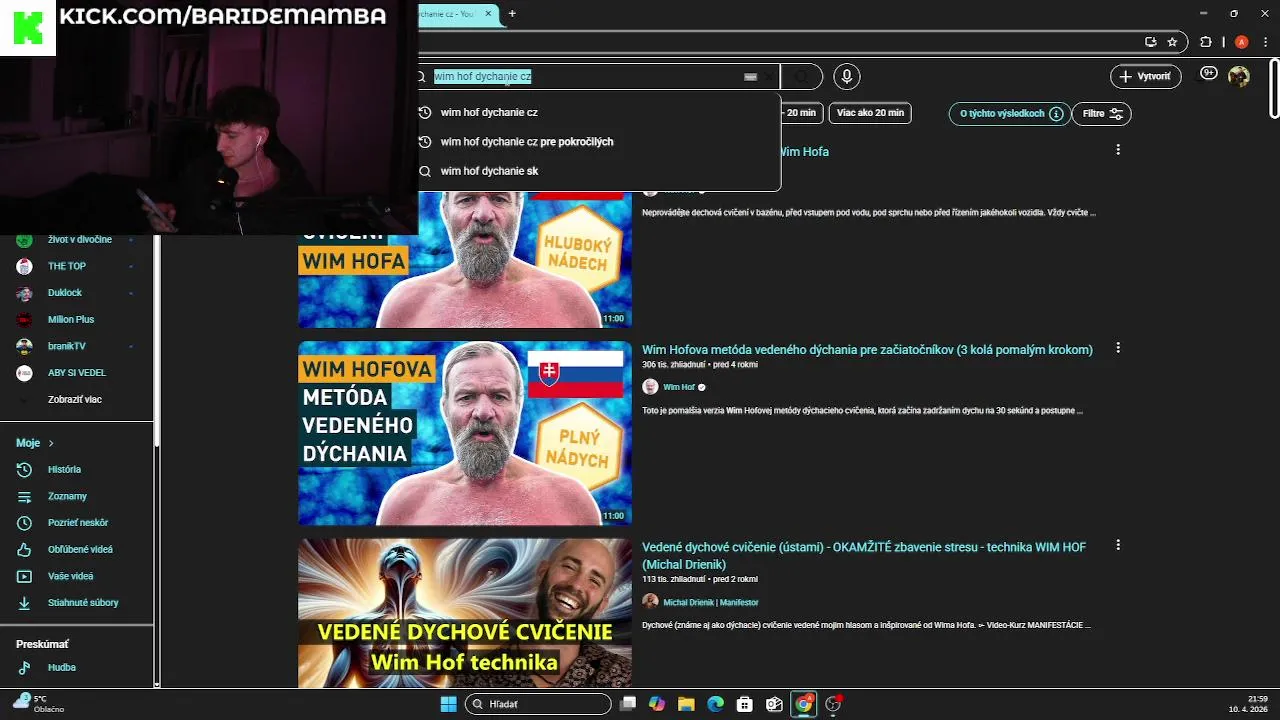Open the Filtre search filters
The image size is (1280, 720).
pos(1101,113)
